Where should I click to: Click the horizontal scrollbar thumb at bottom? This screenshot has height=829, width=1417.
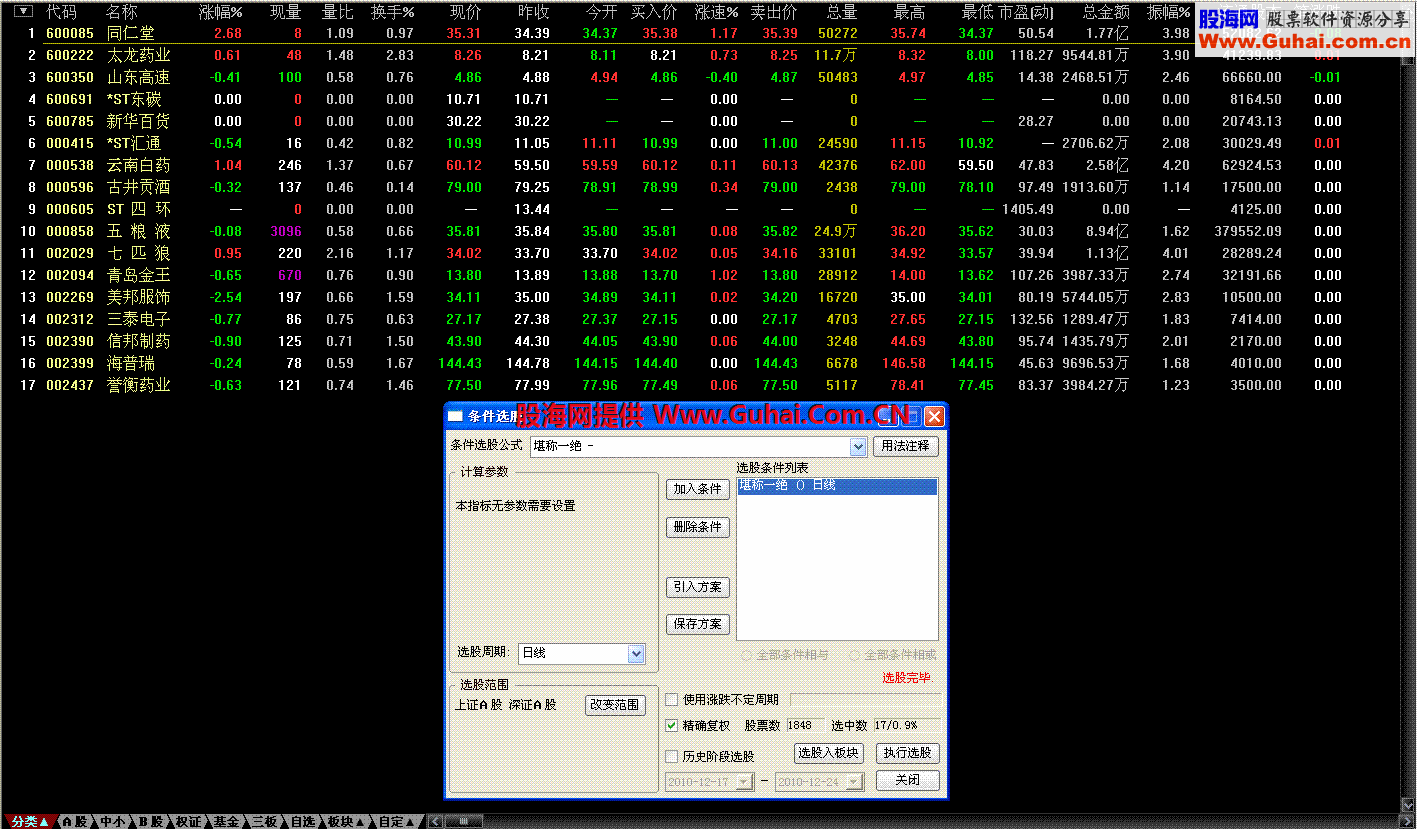pos(464,821)
